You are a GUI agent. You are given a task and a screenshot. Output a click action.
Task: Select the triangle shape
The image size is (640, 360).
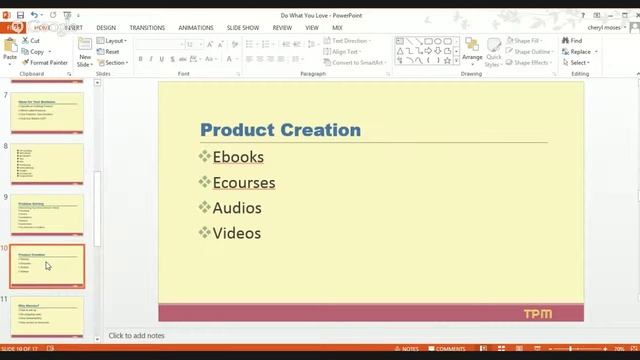point(400,51)
